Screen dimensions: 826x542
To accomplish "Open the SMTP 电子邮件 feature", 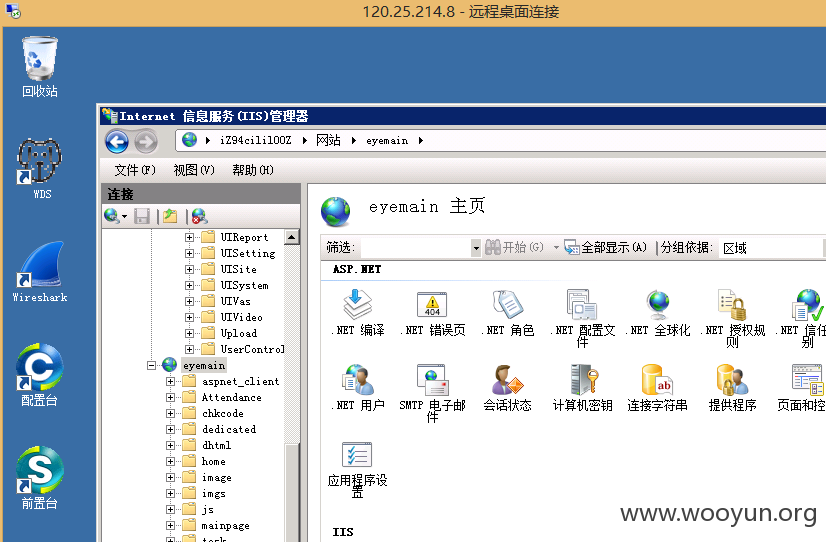I will point(432,393).
